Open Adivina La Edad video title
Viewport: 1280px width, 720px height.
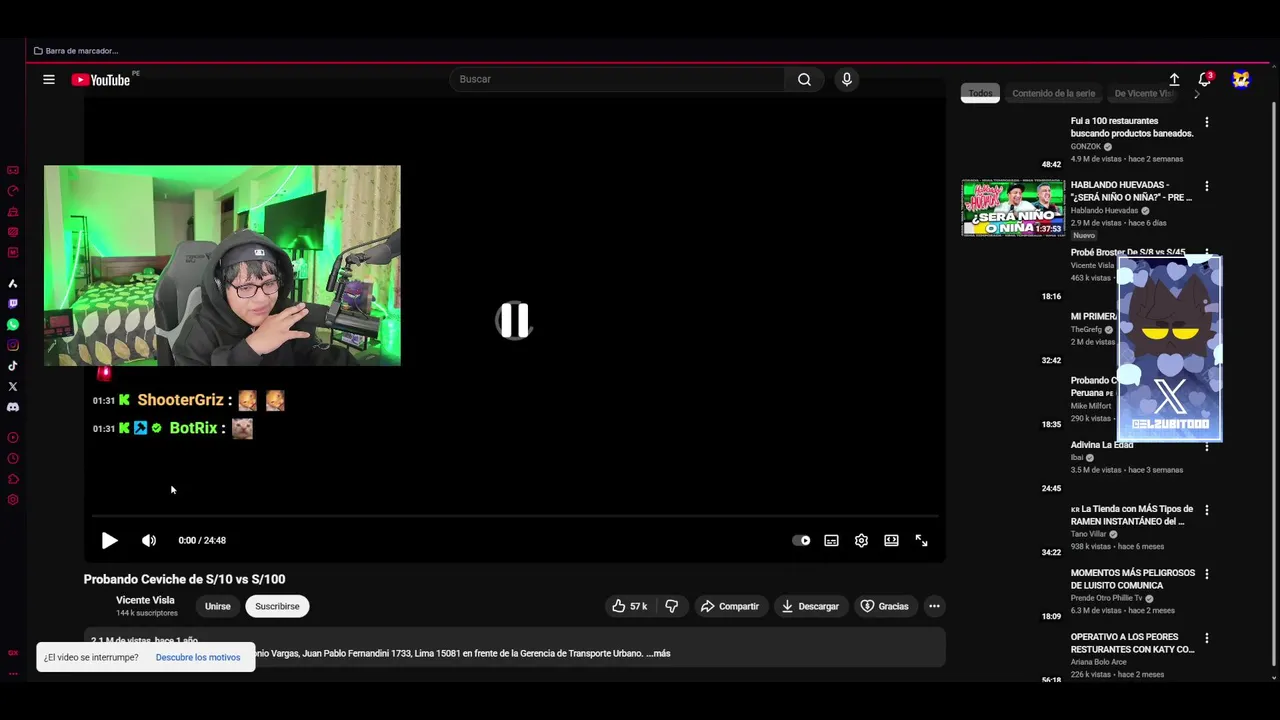[x=1102, y=445]
